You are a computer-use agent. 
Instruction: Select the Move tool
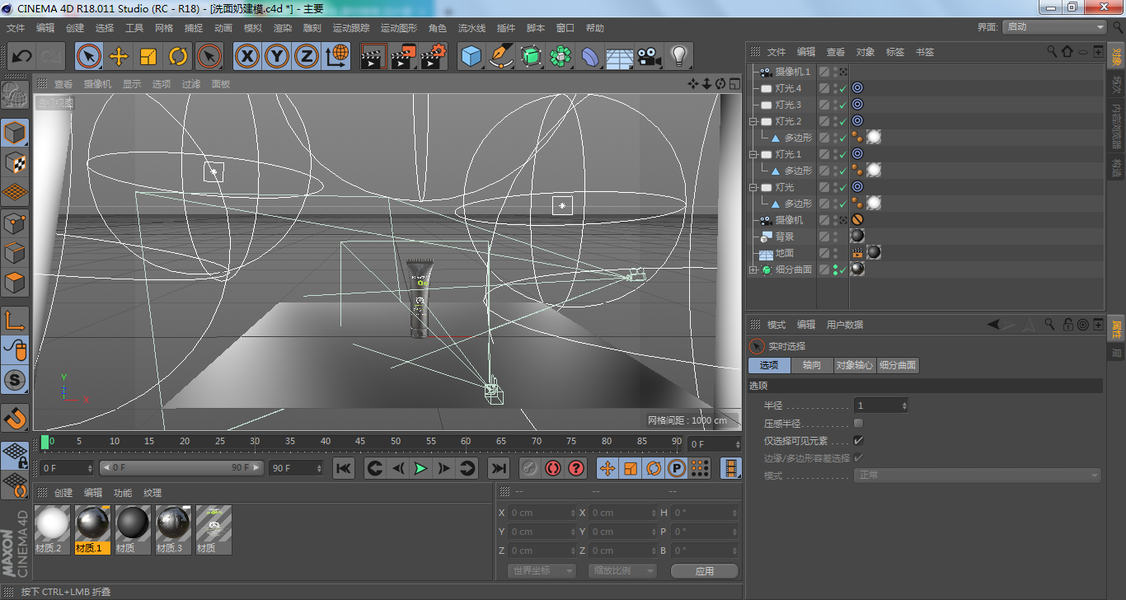[118, 56]
